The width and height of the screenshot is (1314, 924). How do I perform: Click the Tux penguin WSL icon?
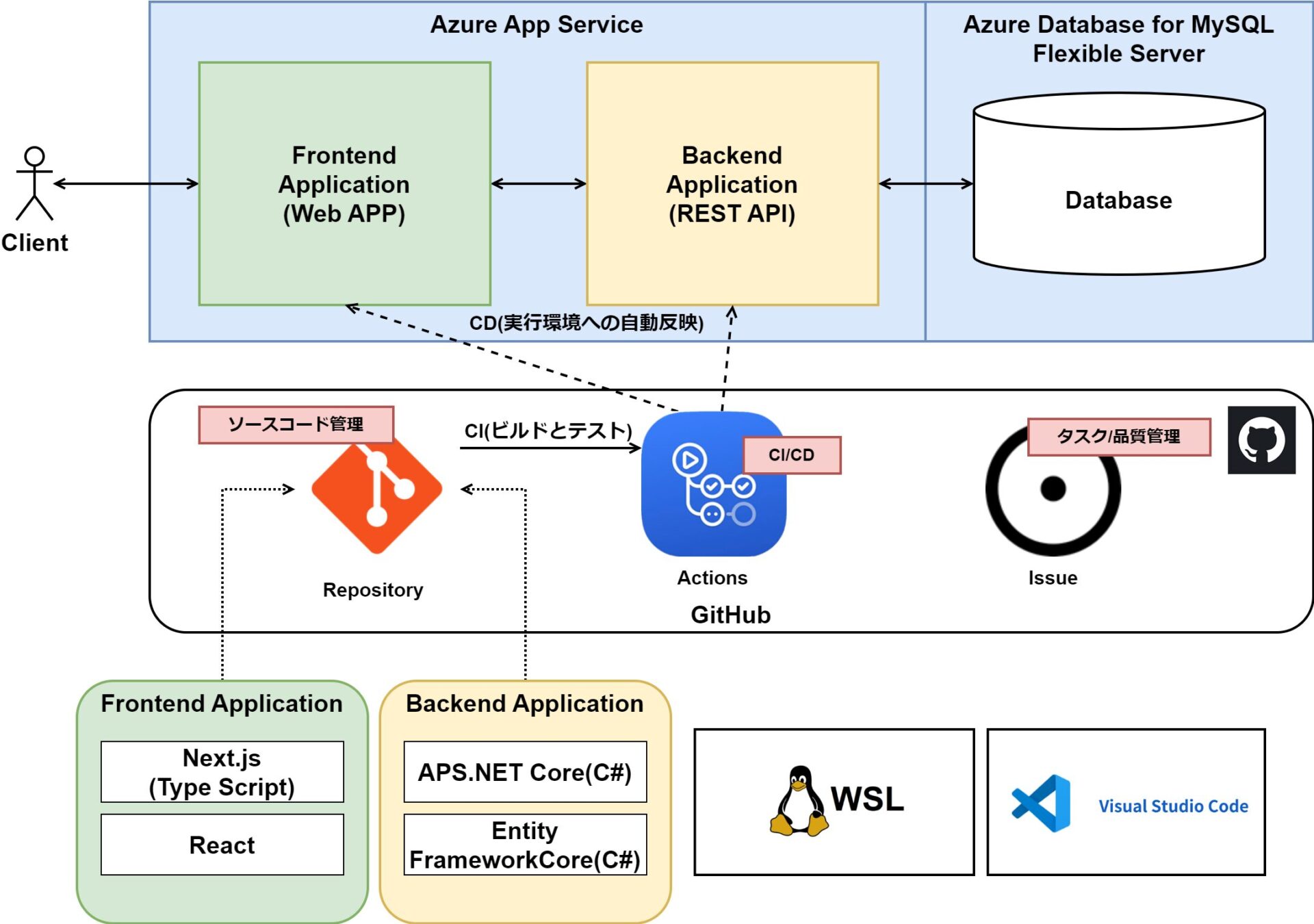click(799, 801)
